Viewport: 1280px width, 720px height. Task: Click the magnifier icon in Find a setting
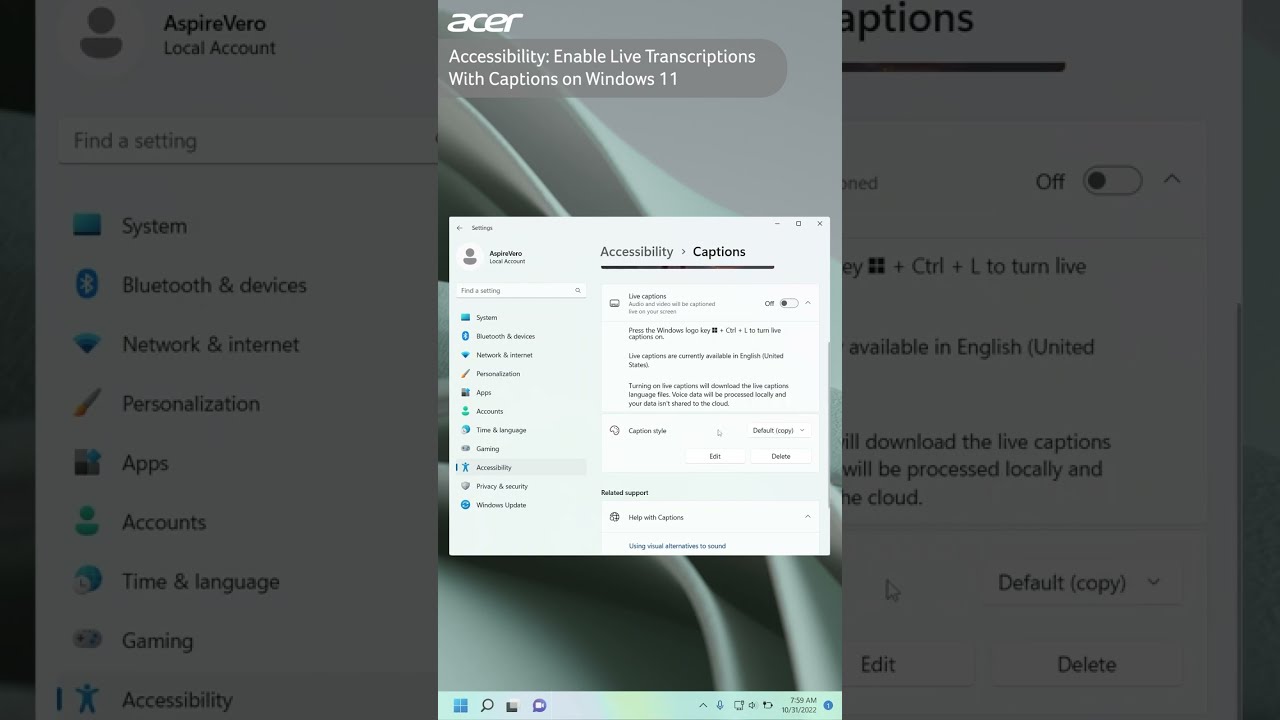(x=578, y=291)
